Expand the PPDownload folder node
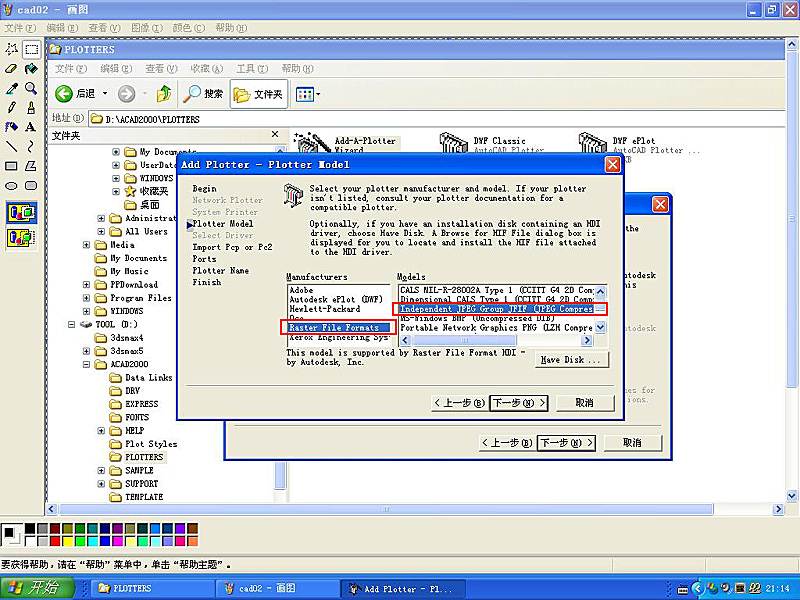The image size is (800, 600). pyautogui.click(x=86, y=285)
